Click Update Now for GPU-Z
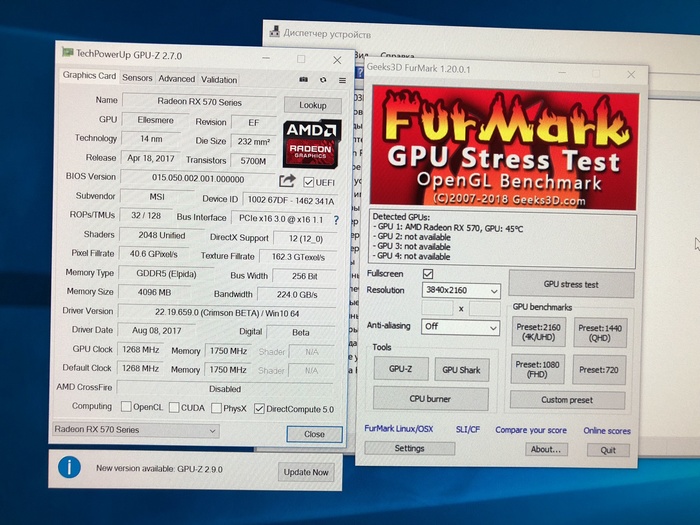The width and height of the screenshot is (700, 525). pyautogui.click(x=305, y=472)
